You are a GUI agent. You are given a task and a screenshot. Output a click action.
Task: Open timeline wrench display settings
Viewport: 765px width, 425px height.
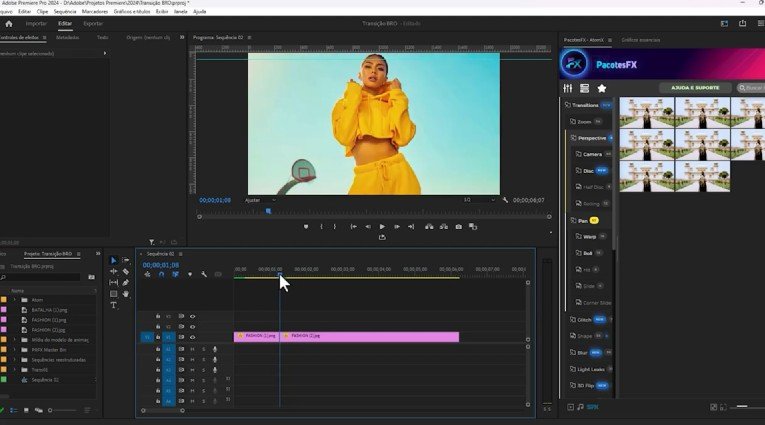pyautogui.click(x=204, y=274)
